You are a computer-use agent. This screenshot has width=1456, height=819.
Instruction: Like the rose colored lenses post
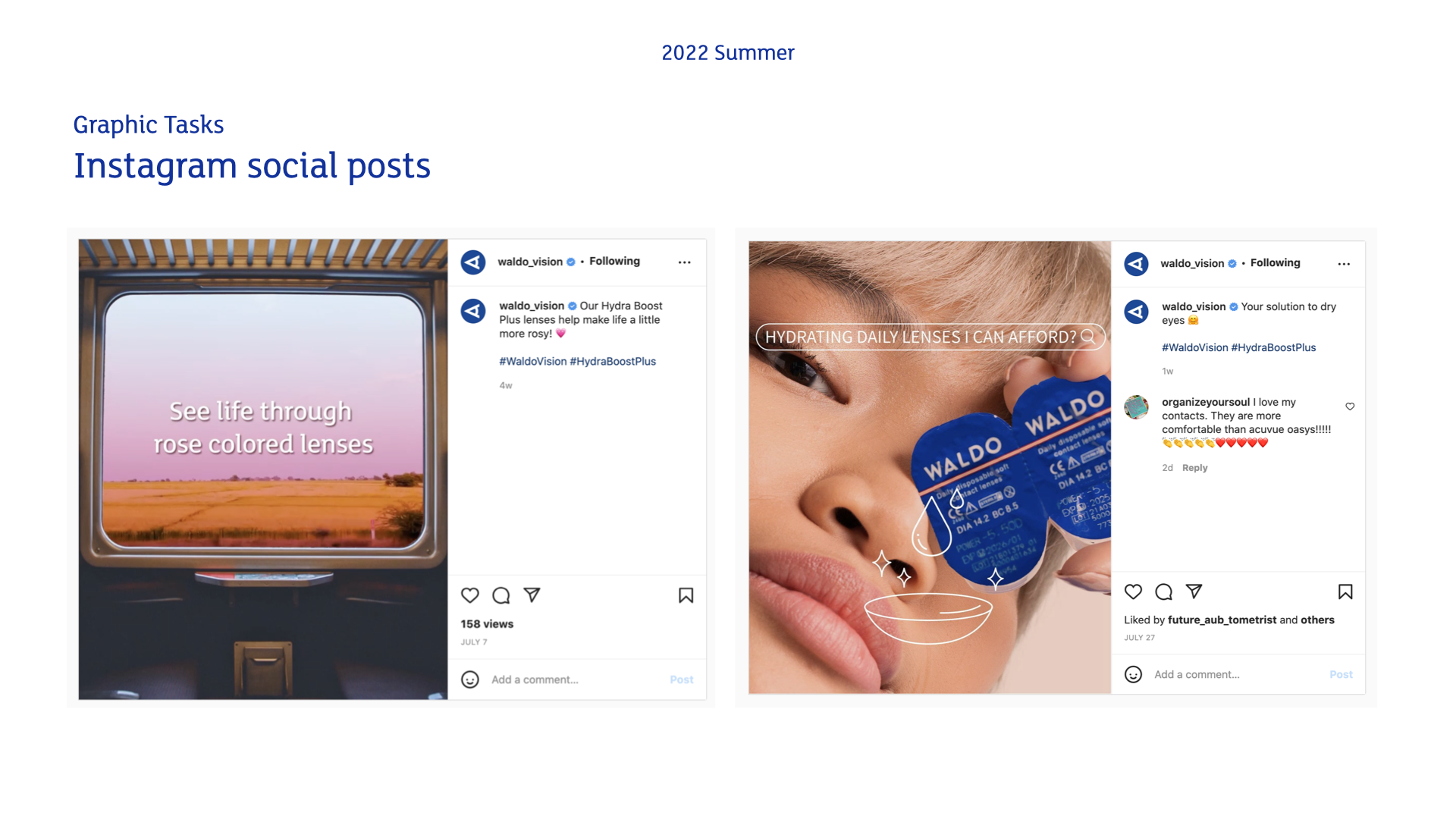tap(470, 595)
